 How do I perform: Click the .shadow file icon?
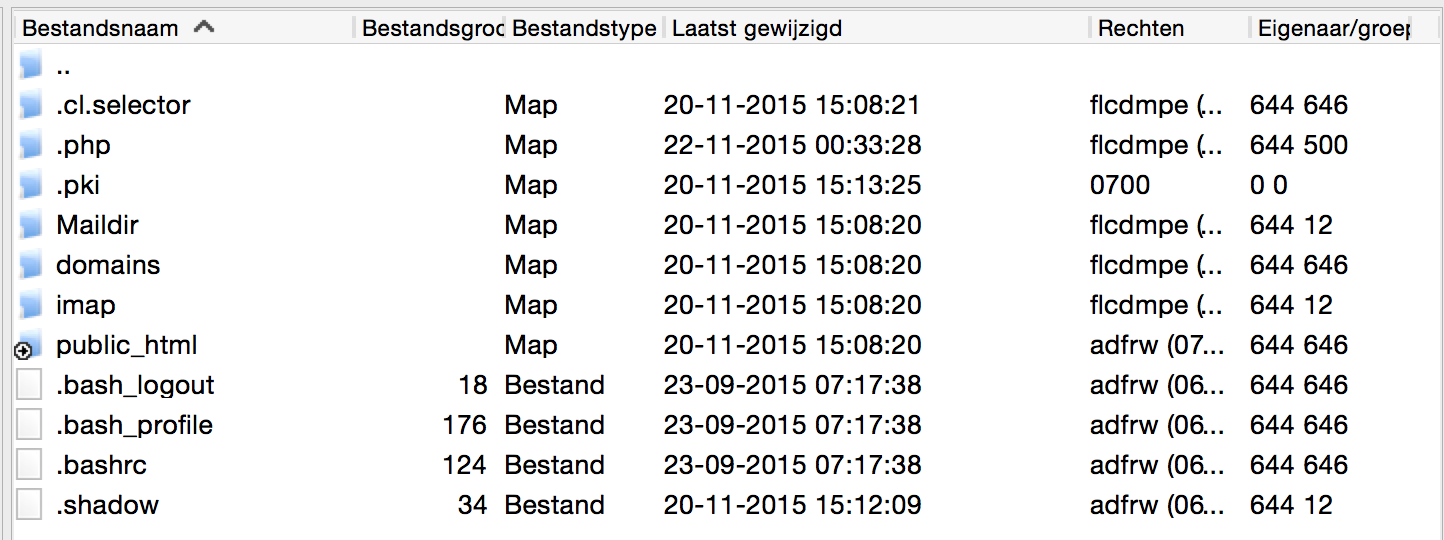30,505
